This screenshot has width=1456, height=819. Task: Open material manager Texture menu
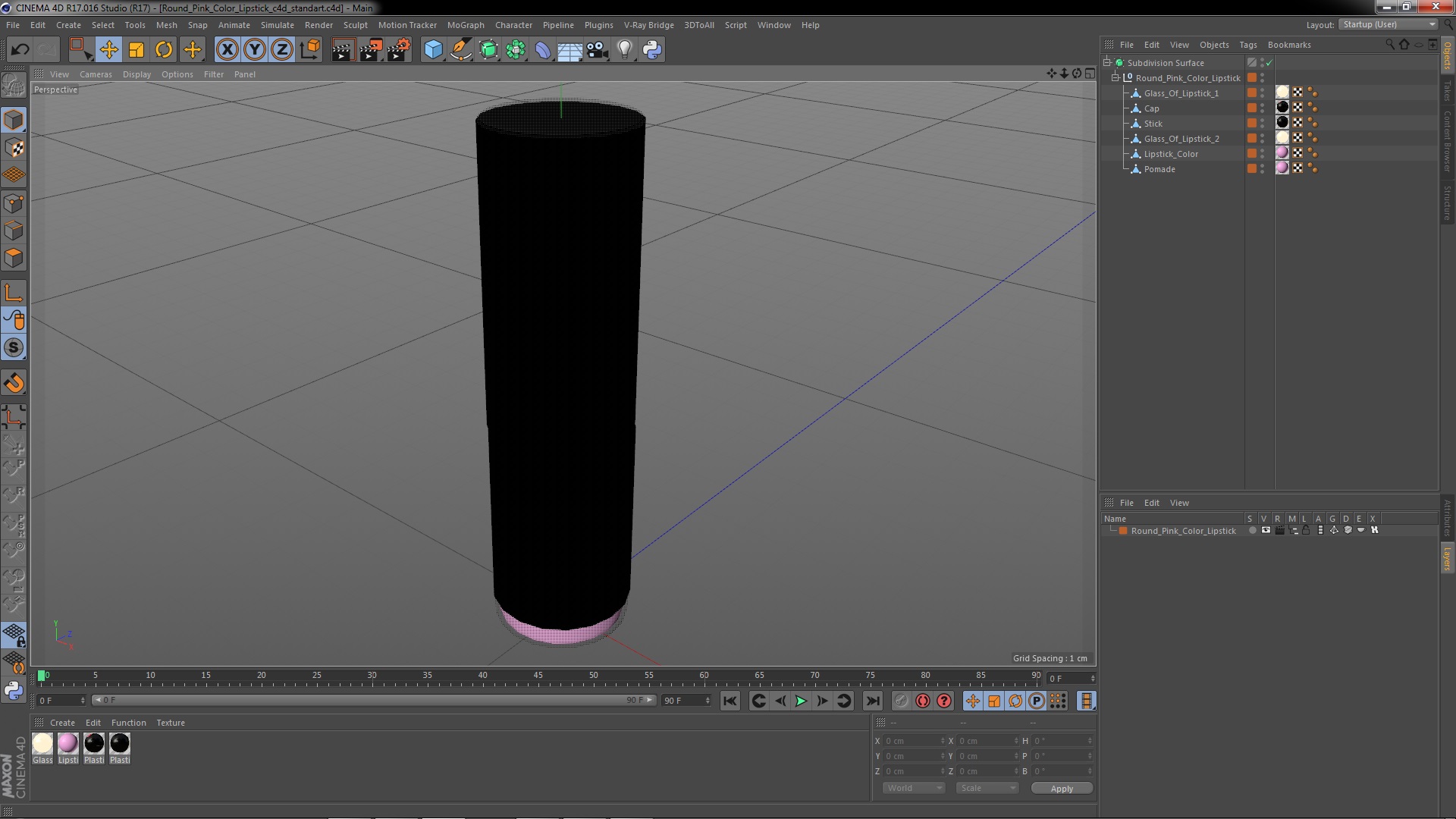(171, 723)
